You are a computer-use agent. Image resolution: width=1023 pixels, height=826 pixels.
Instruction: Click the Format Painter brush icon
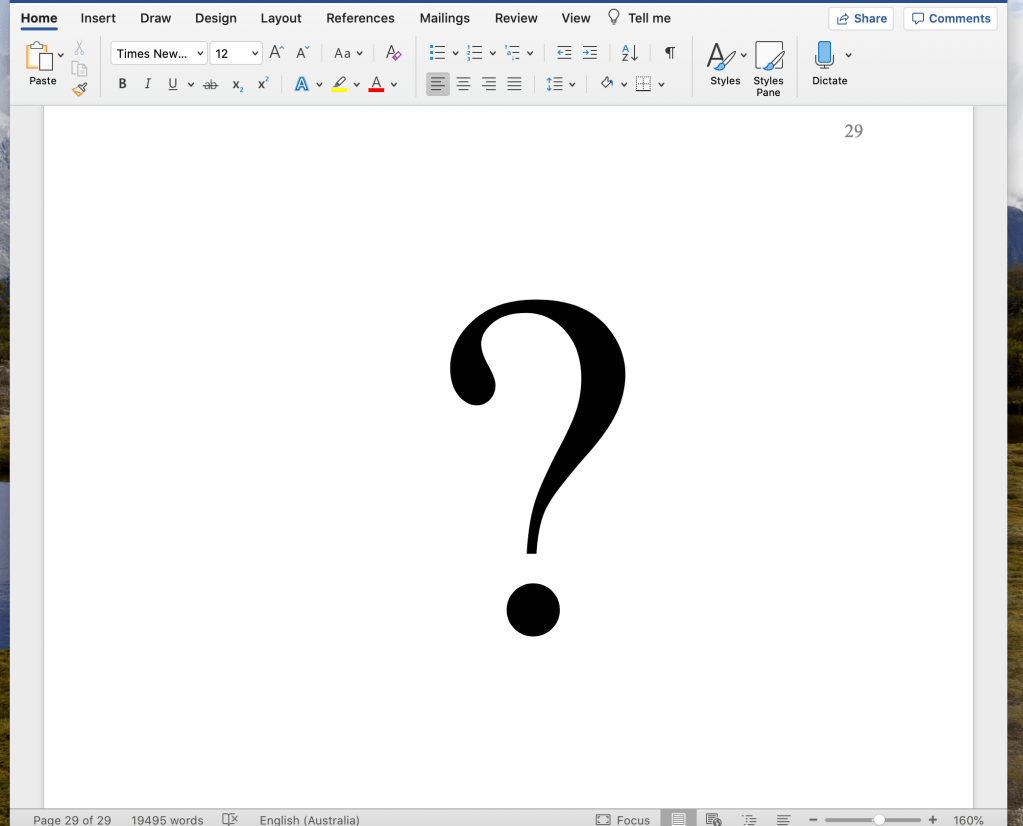pyautogui.click(x=80, y=89)
